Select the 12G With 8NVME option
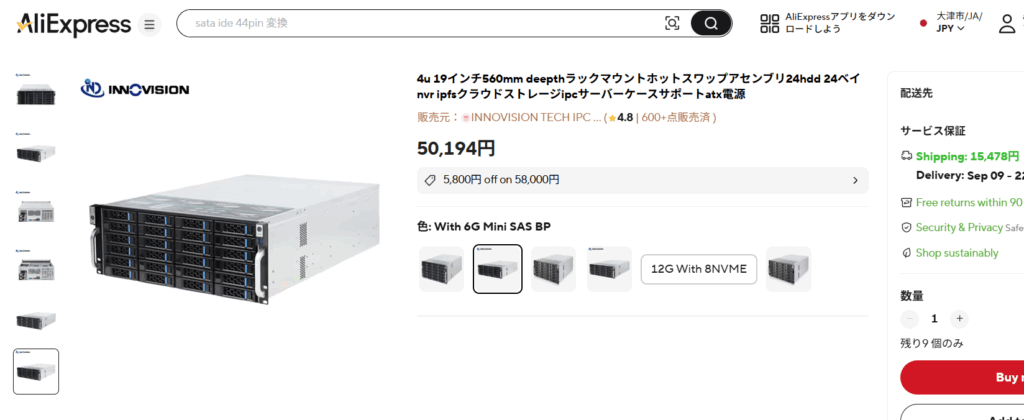 699,269
